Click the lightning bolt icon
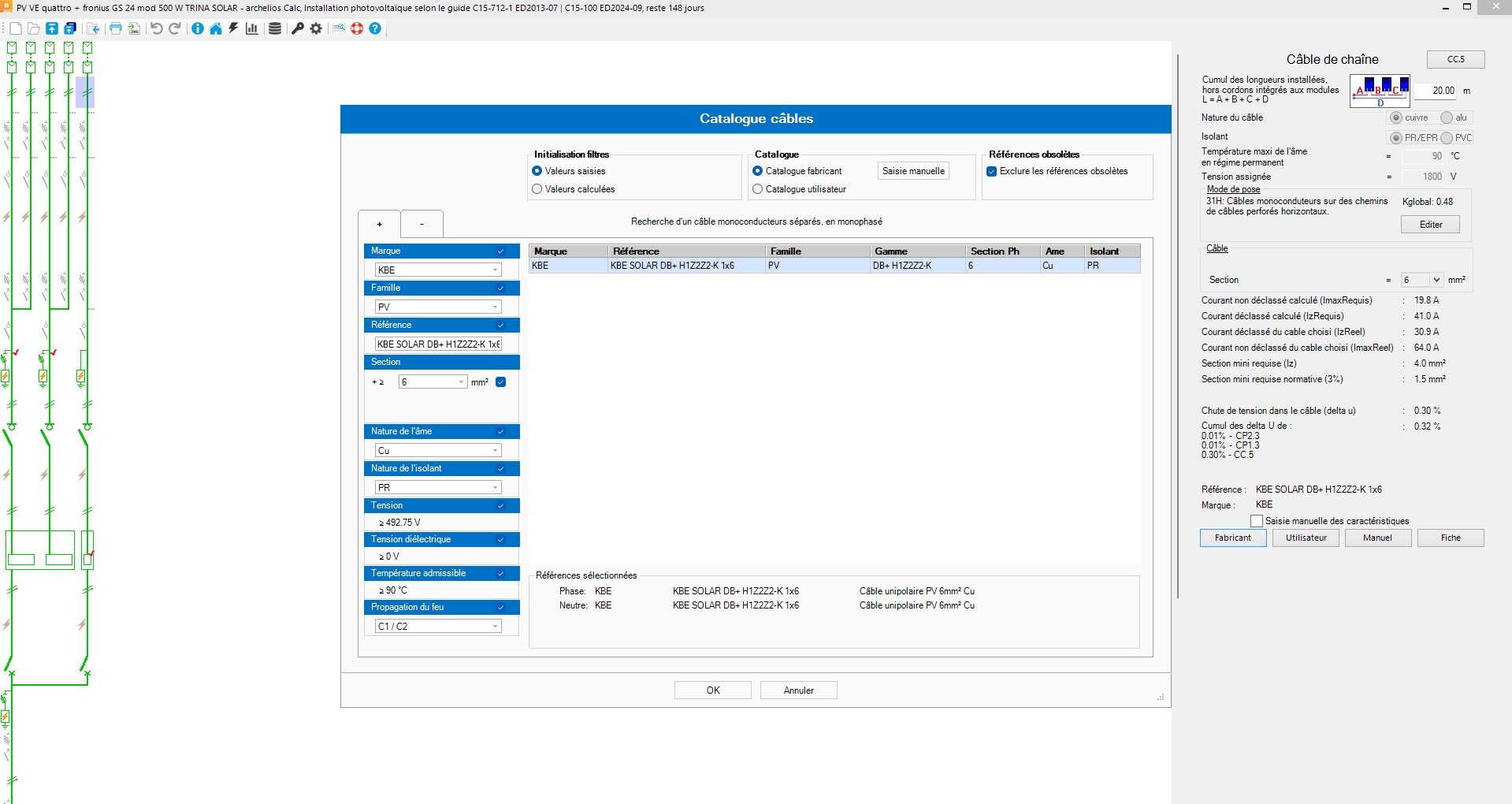 [233, 28]
